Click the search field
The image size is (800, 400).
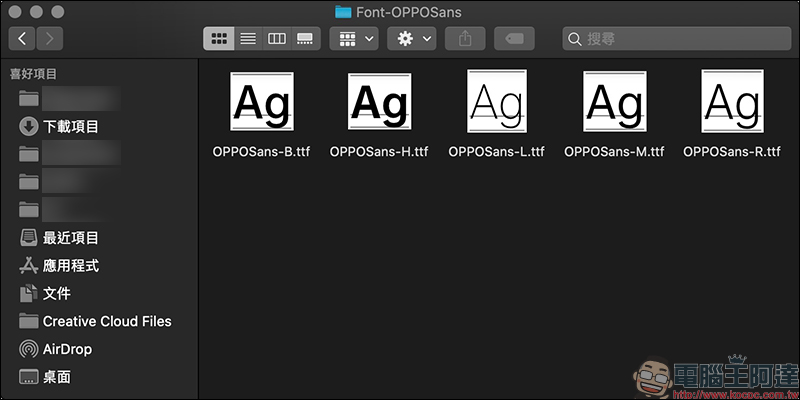[x=677, y=39]
